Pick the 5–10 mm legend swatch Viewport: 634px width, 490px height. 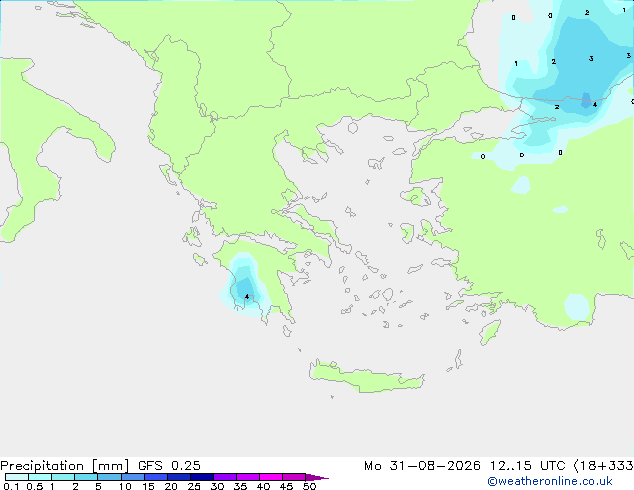109,477
